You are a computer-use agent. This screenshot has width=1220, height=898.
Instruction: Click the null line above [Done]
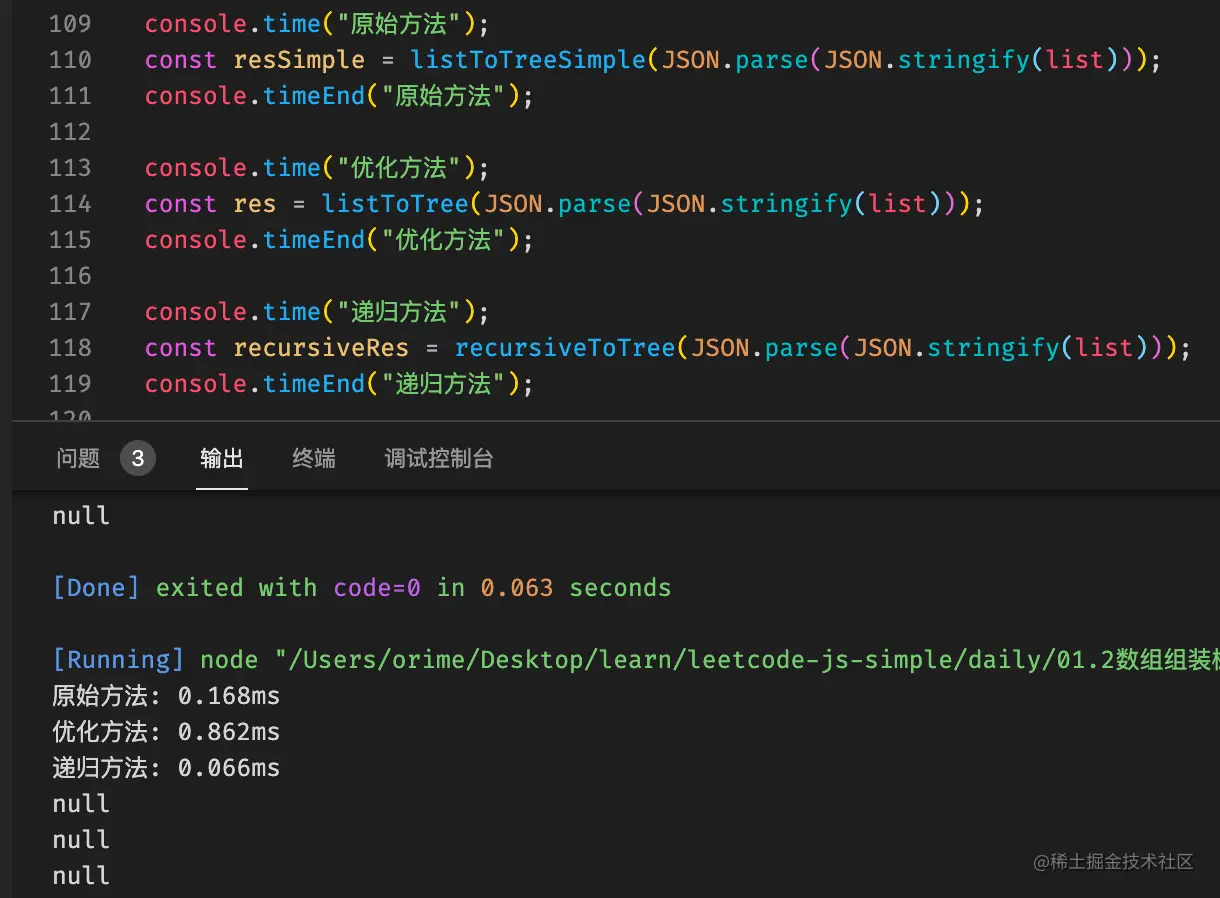coord(81,516)
